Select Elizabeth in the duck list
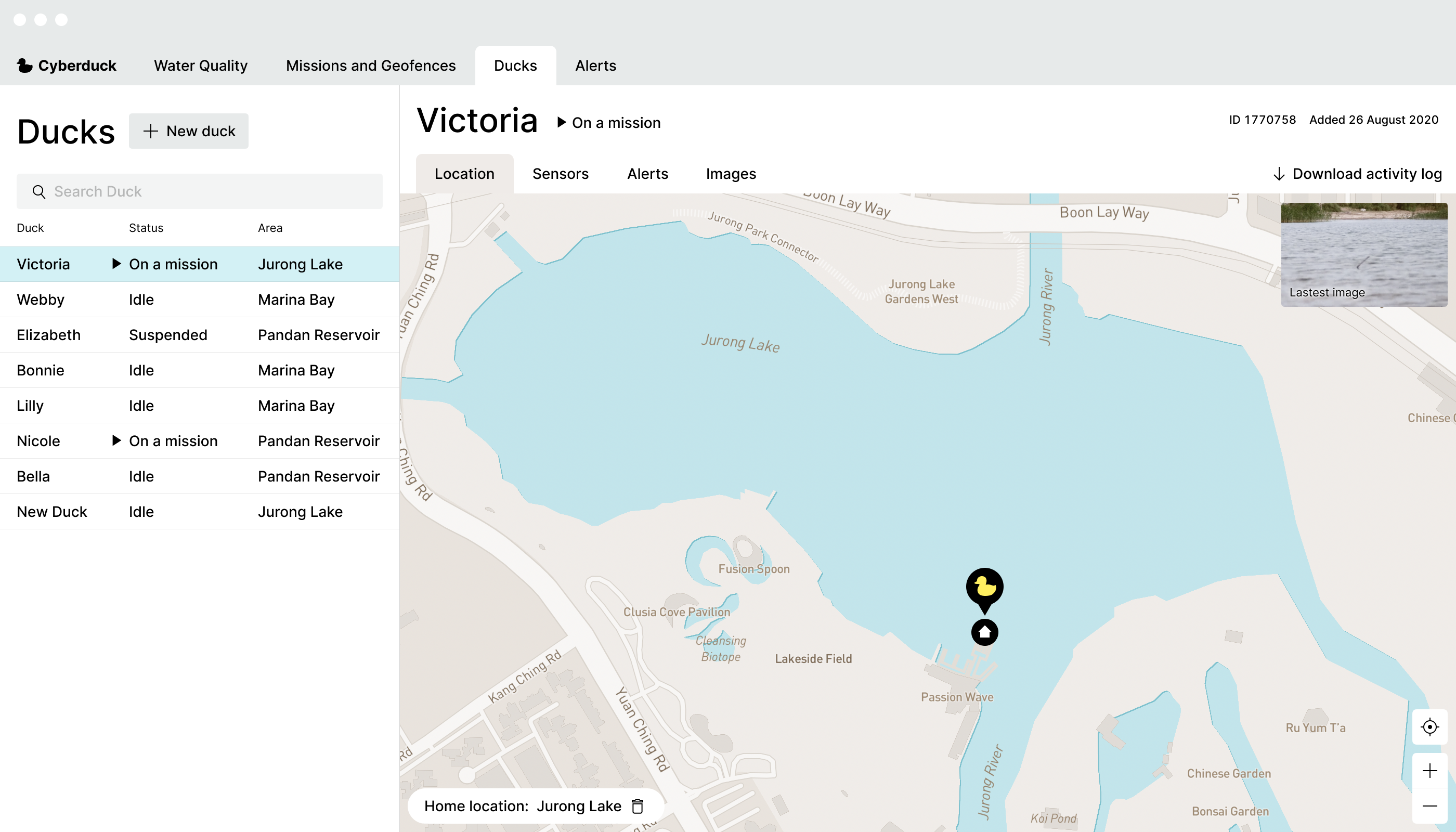Image resolution: width=1456 pixels, height=832 pixels. pos(48,335)
